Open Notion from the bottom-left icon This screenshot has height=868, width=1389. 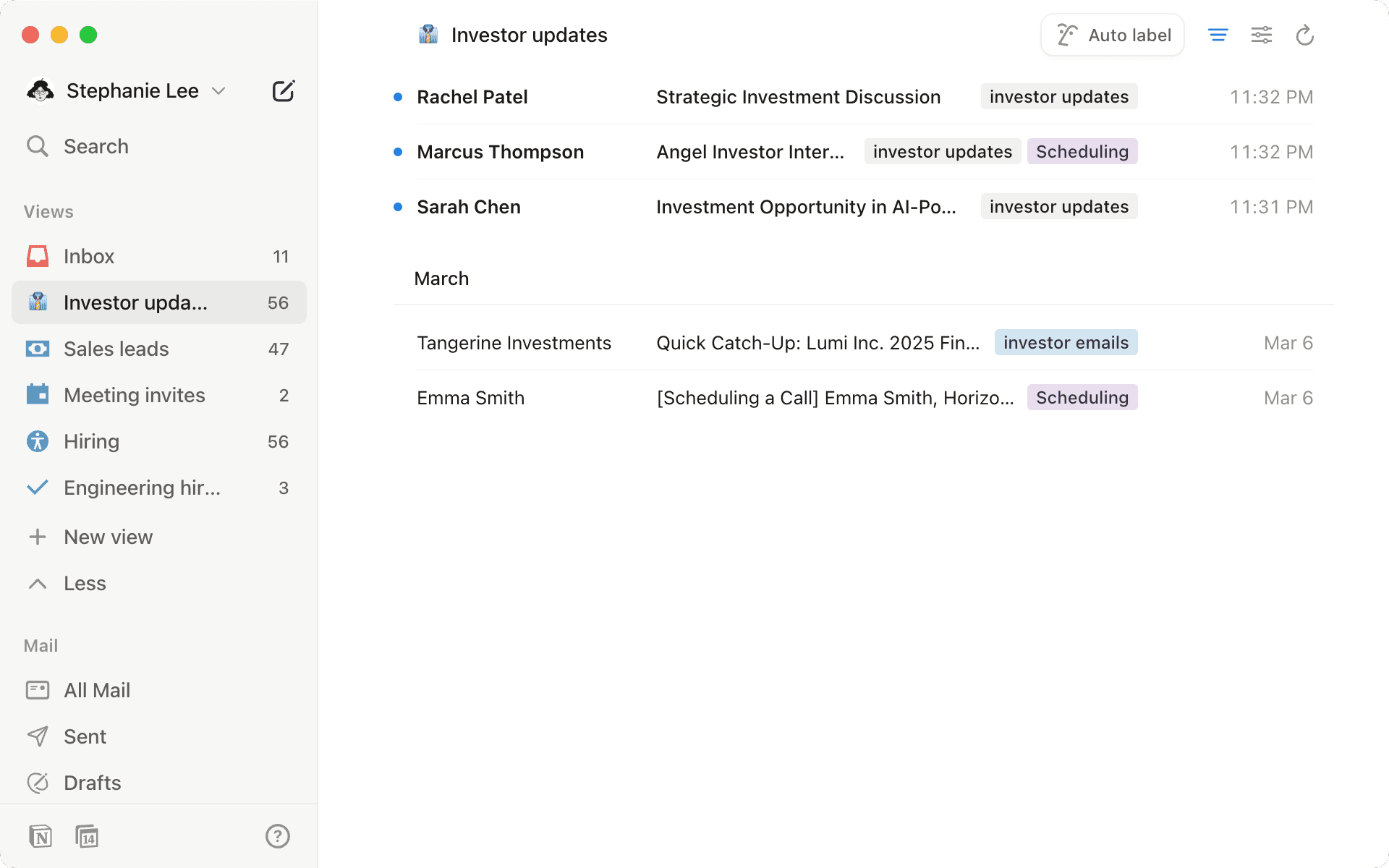(42, 836)
